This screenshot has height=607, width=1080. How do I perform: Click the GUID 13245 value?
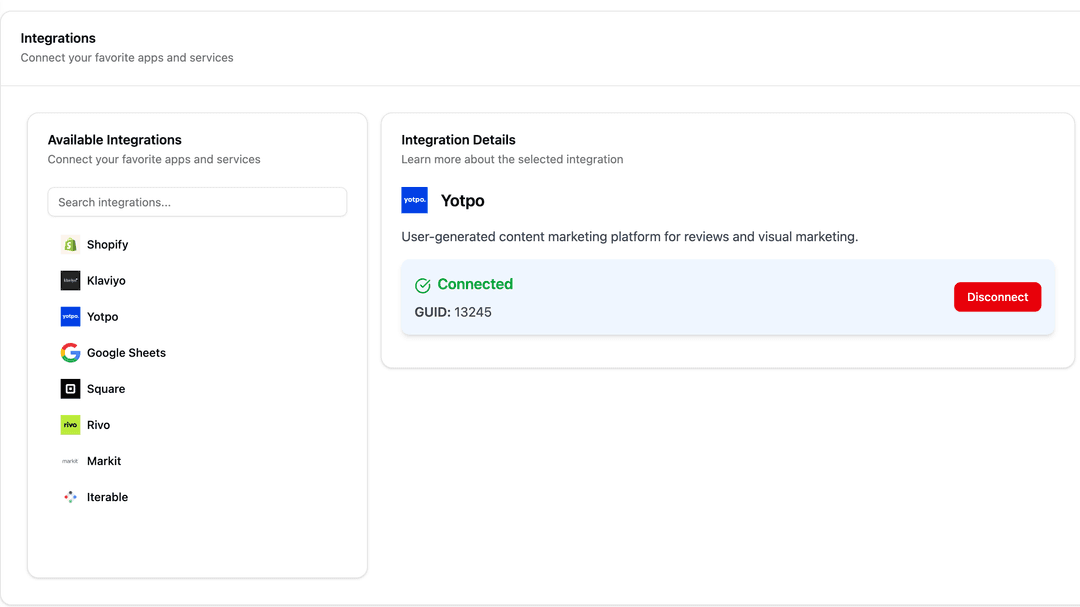472,312
